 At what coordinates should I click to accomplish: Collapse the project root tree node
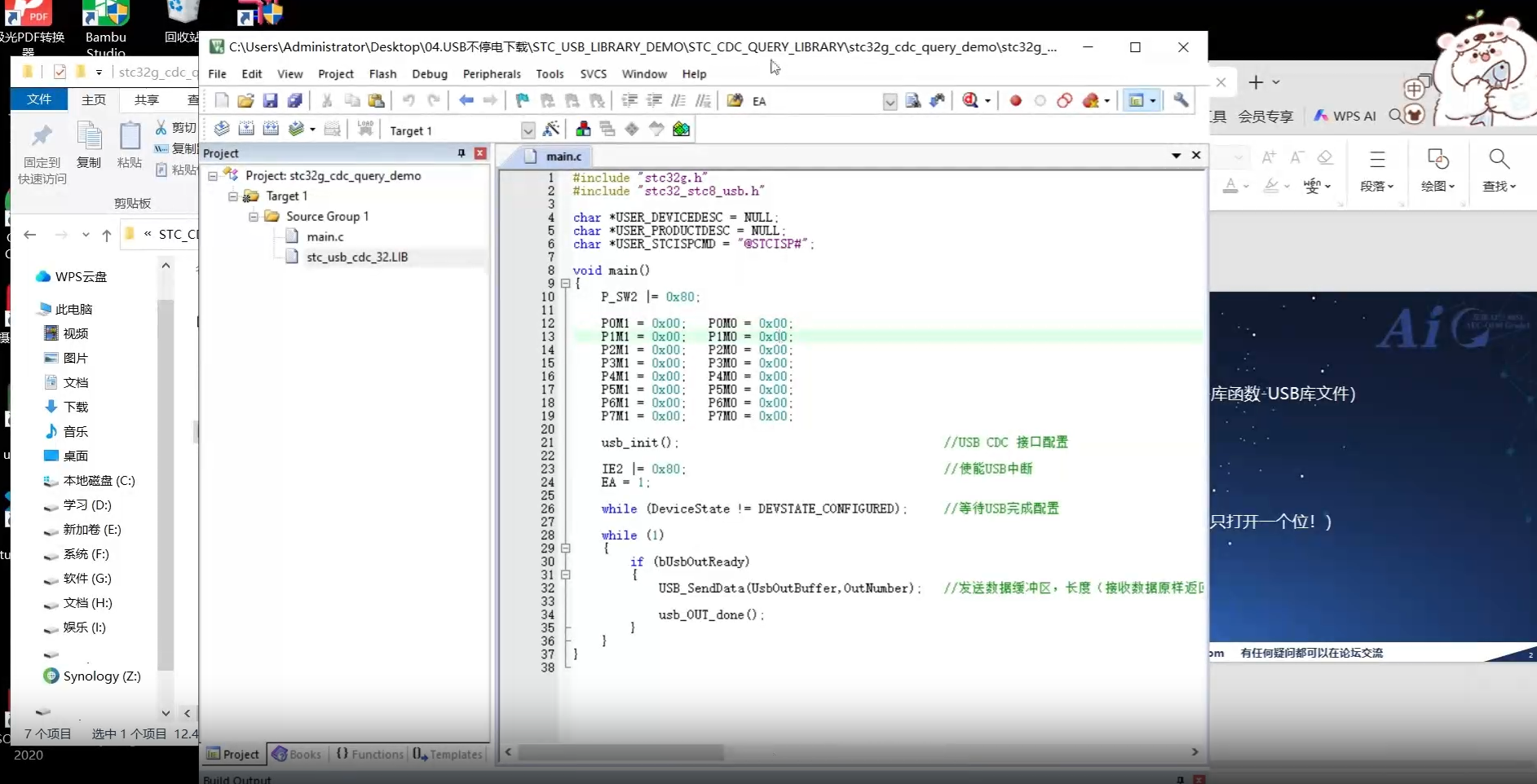coord(213,175)
